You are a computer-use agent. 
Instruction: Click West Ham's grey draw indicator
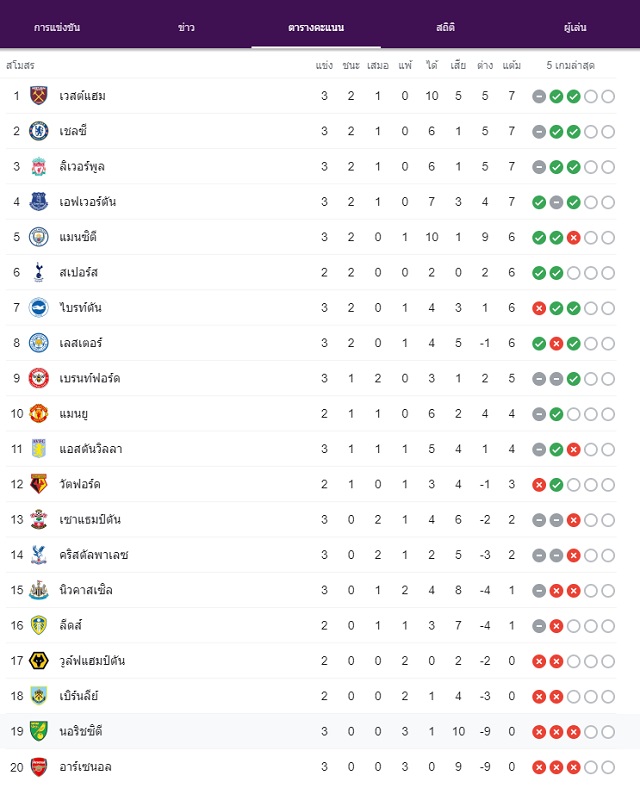[539, 96]
